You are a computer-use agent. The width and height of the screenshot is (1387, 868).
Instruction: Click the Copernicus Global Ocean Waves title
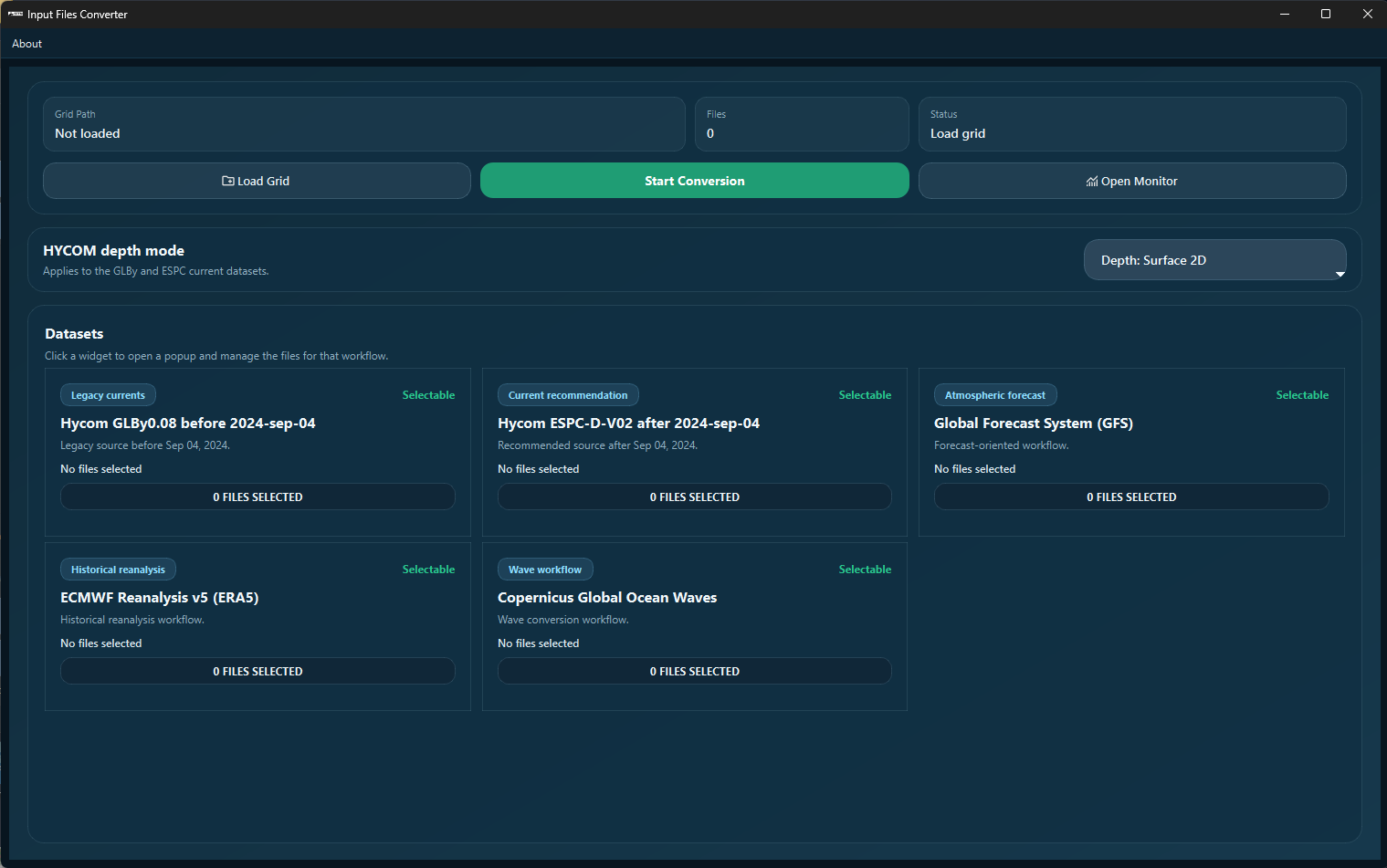[607, 598]
